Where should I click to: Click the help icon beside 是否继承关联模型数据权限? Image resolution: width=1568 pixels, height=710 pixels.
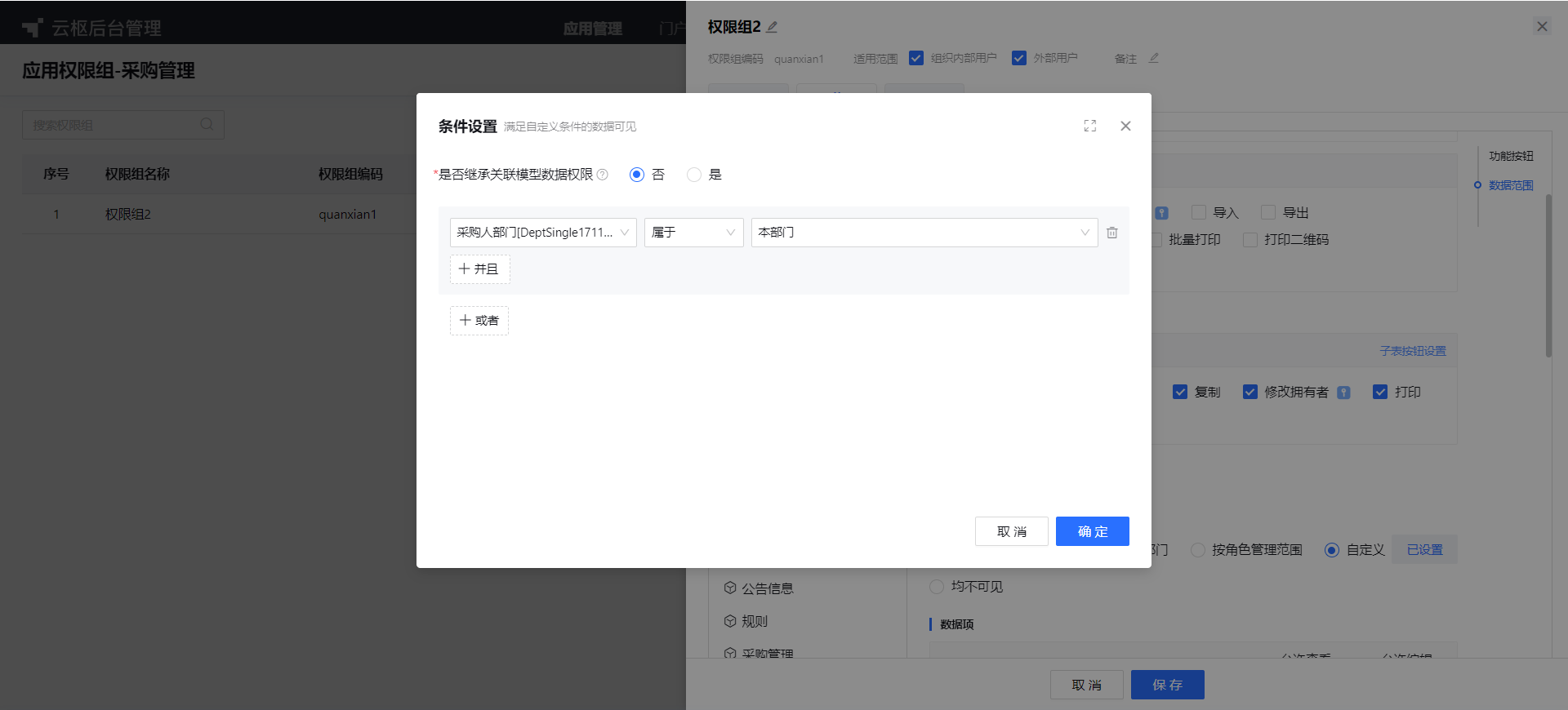point(603,175)
